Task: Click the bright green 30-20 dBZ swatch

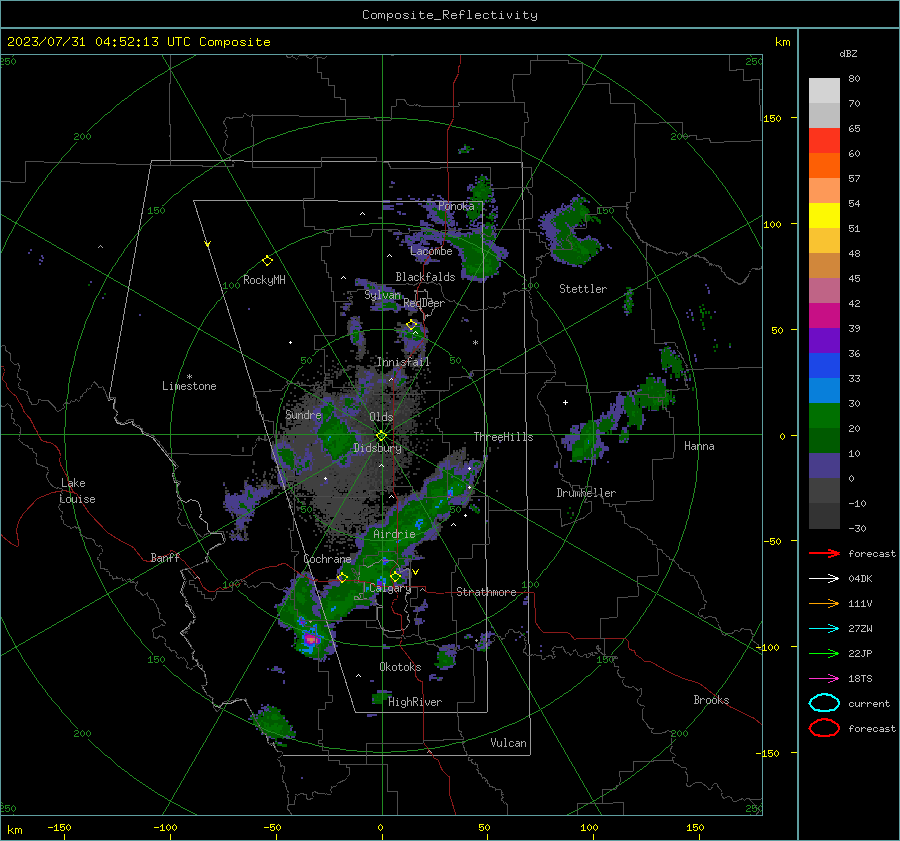Action: point(824,416)
